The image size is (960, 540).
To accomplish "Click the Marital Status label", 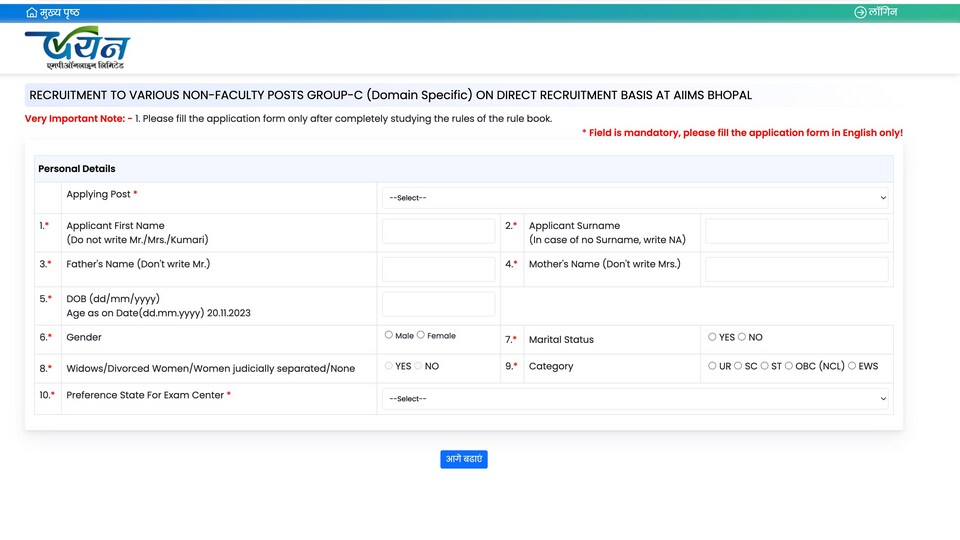I will [561, 339].
